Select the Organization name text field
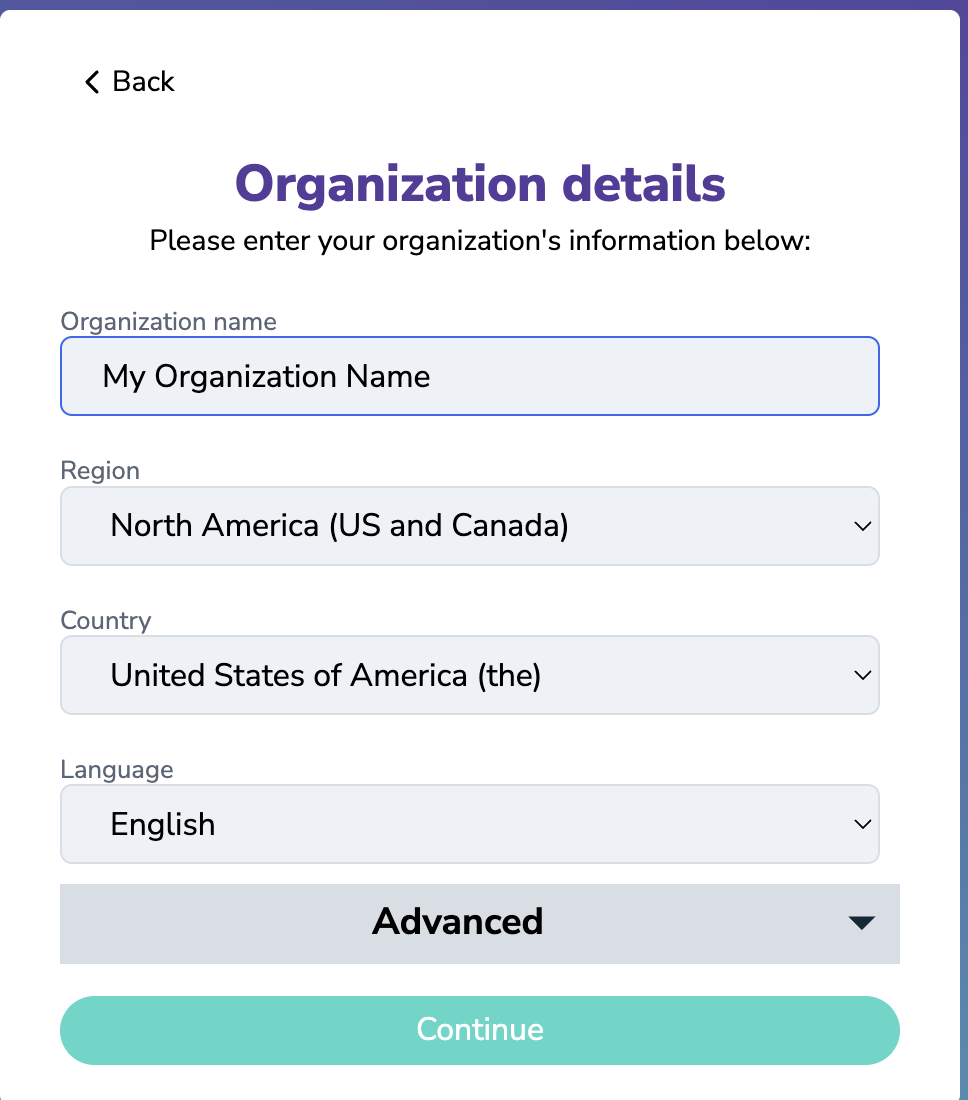 [x=470, y=376]
